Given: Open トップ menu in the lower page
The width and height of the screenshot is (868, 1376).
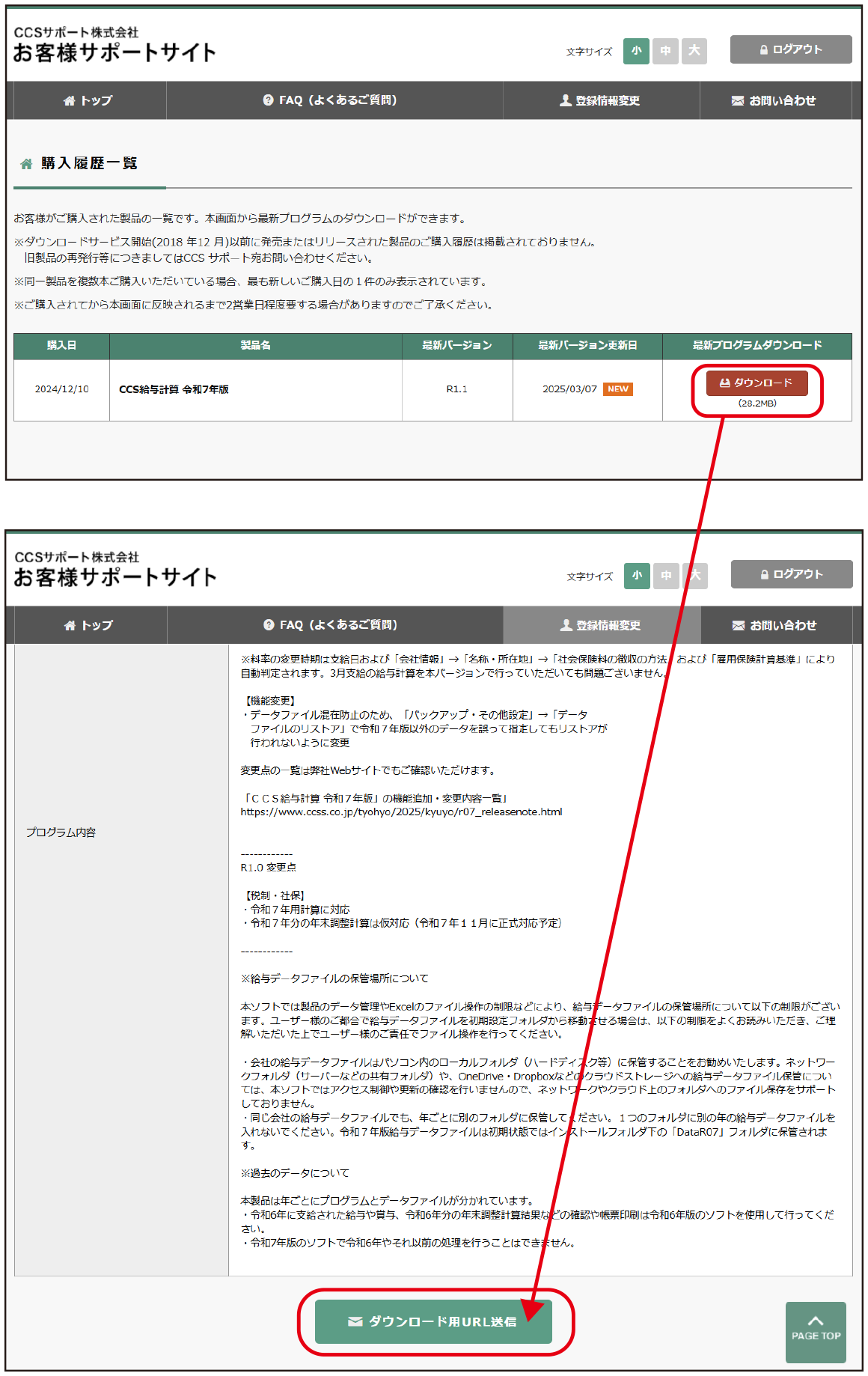Looking at the screenshot, I should [x=88, y=625].
